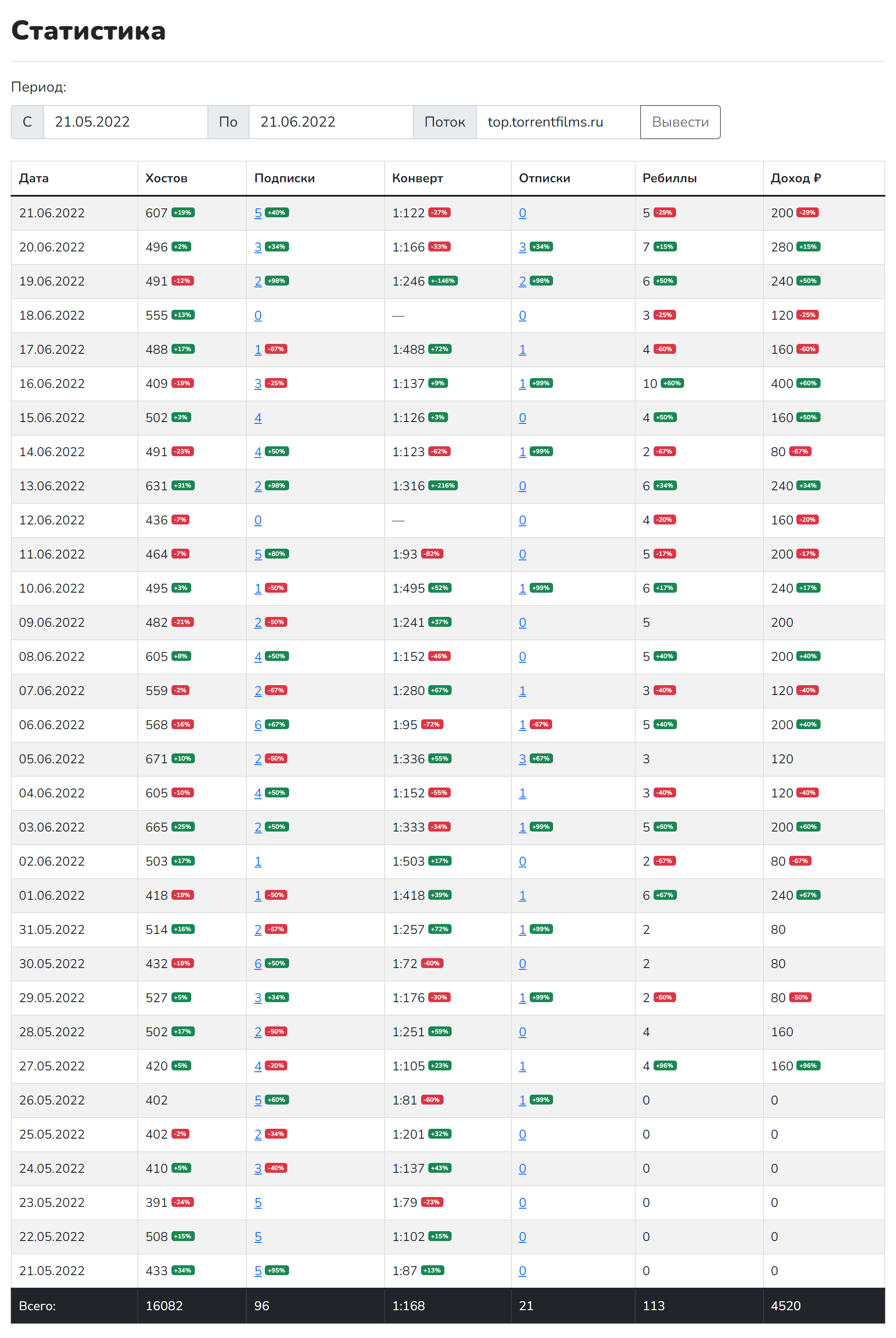Click the +-146% conversion badge on 19.06.2022

tap(442, 281)
